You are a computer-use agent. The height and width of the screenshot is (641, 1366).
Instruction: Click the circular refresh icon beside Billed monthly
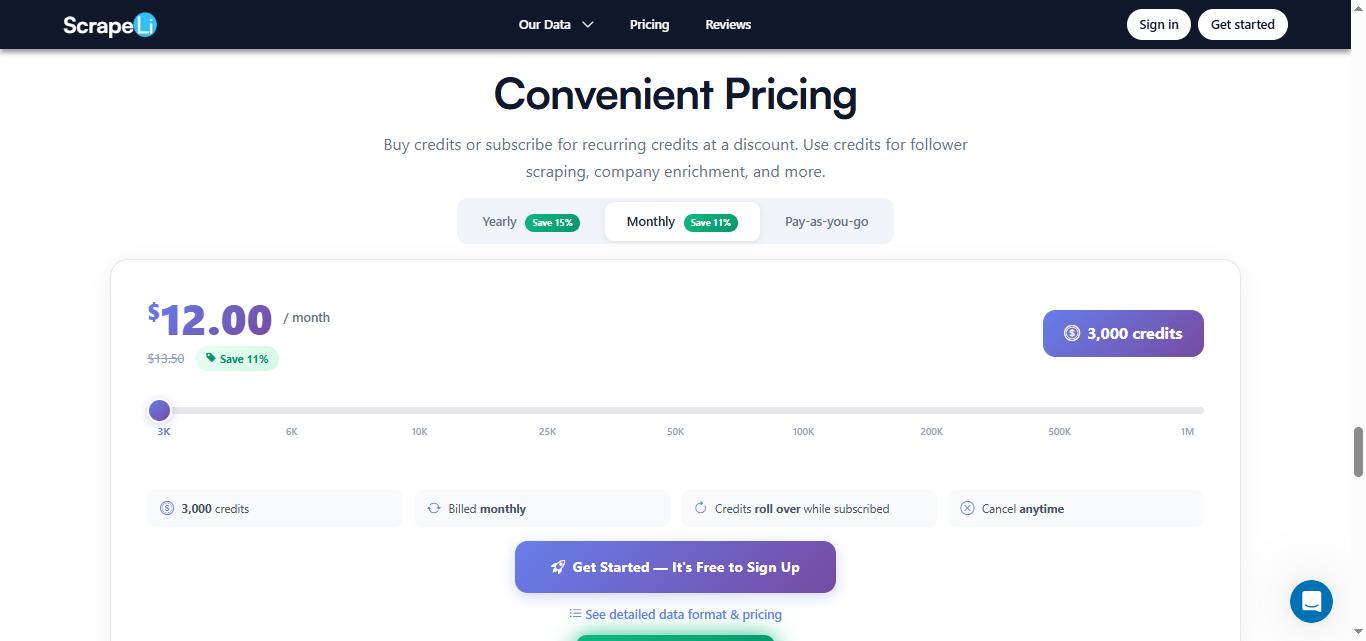point(434,508)
